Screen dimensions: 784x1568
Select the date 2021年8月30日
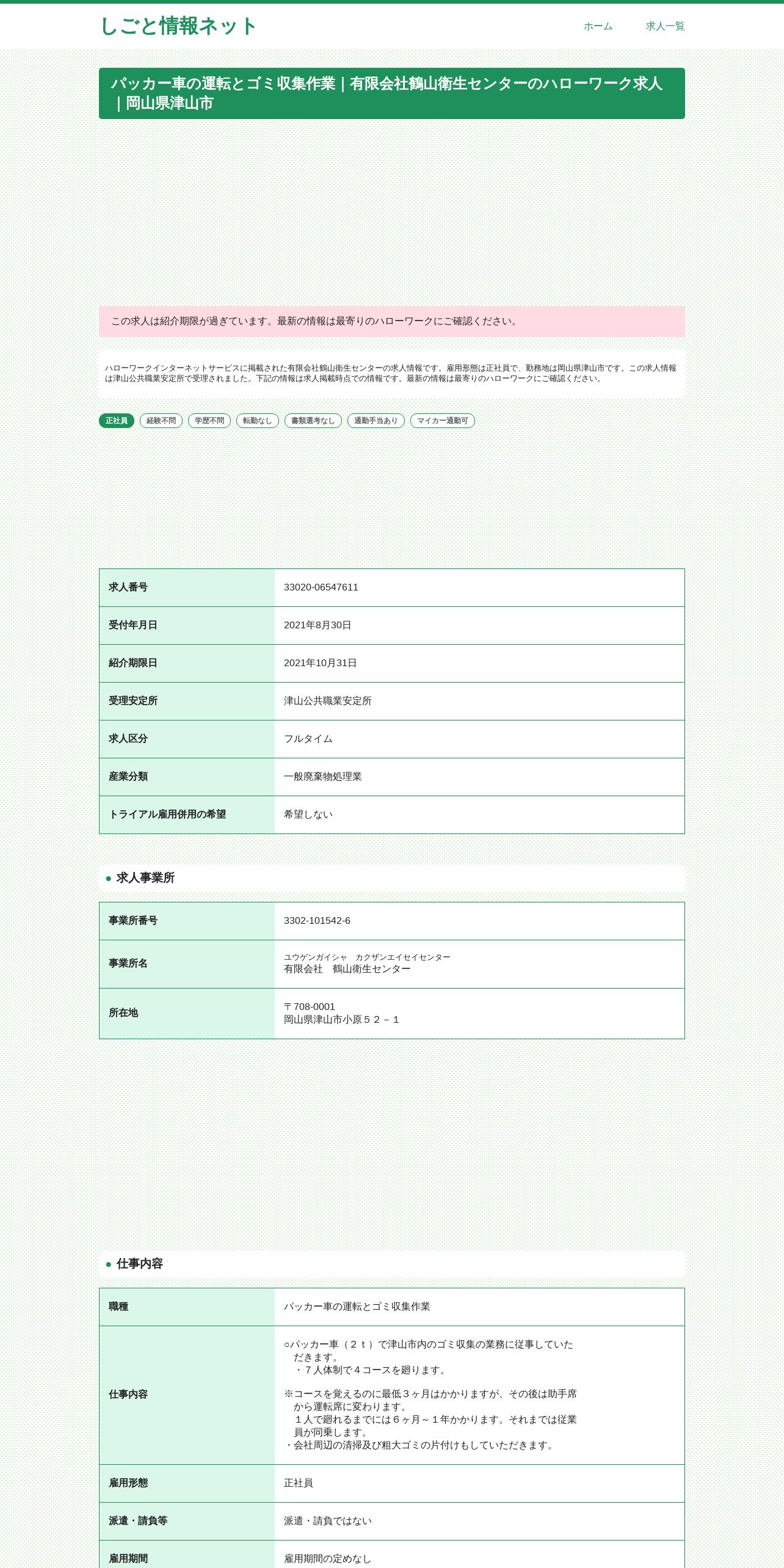coord(318,625)
